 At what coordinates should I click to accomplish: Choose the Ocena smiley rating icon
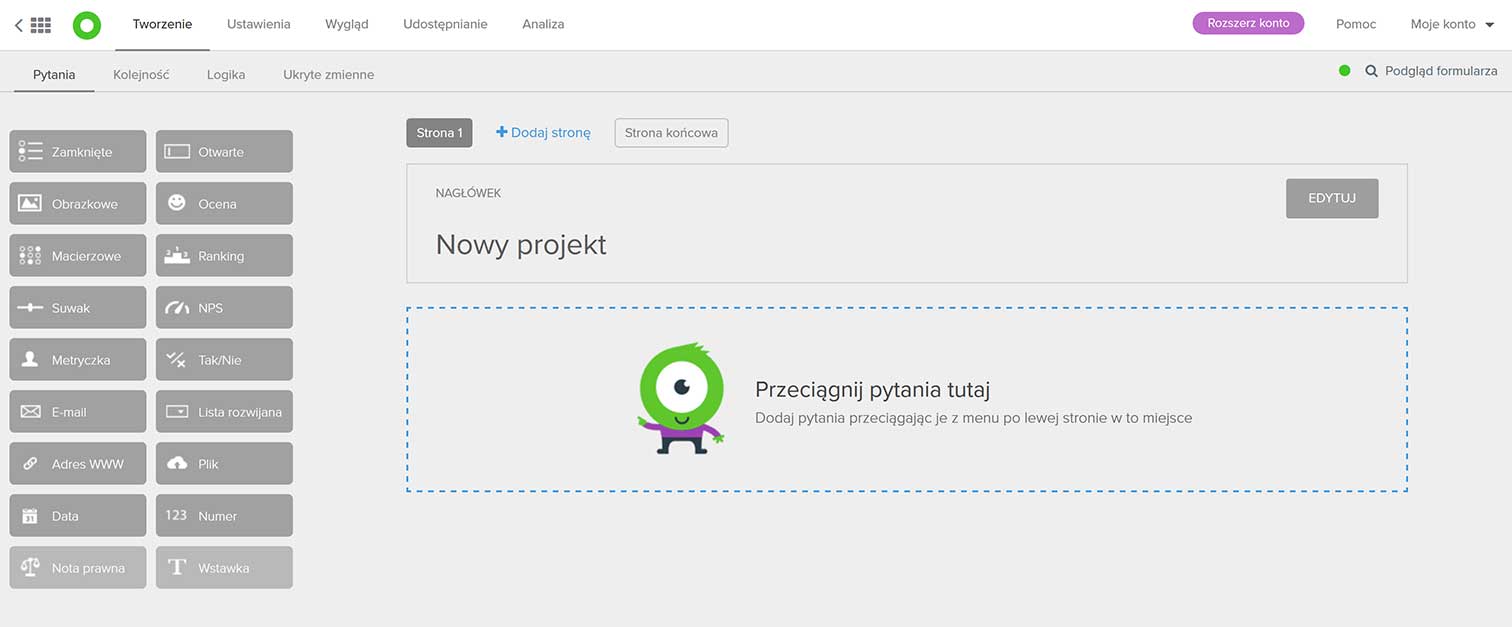[x=177, y=203]
